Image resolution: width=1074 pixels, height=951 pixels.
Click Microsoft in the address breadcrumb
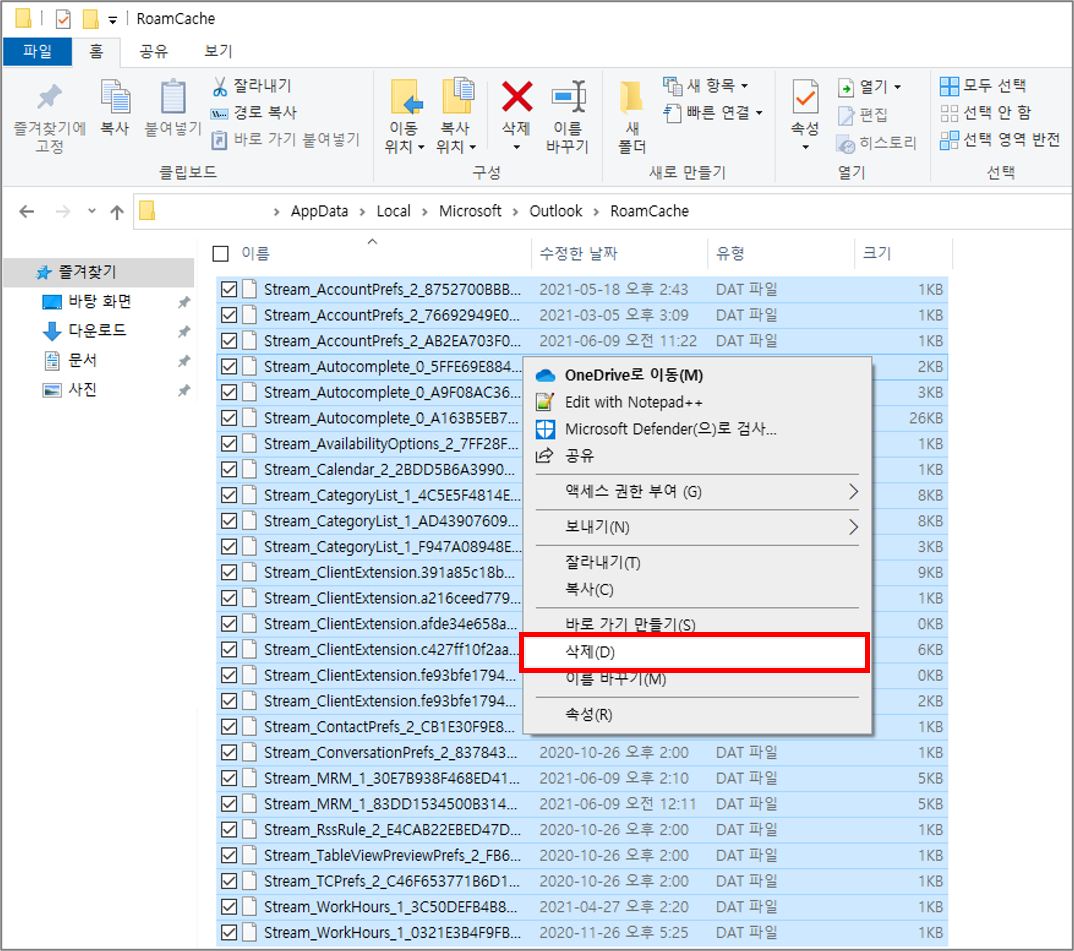point(471,211)
